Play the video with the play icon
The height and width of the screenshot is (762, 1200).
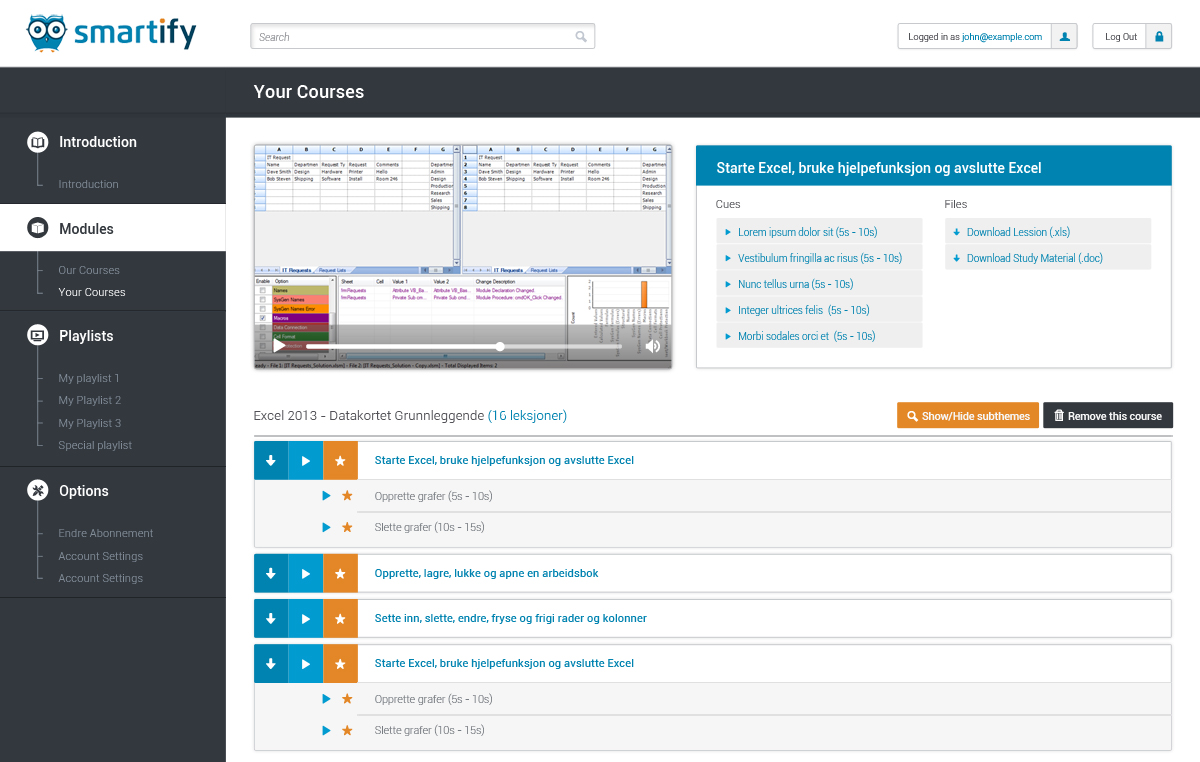click(x=279, y=346)
